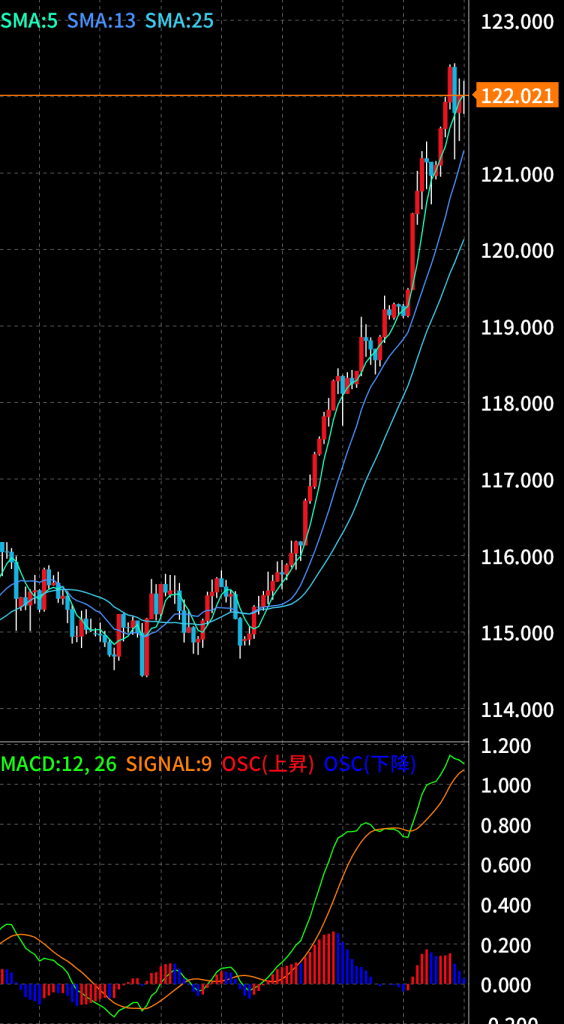This screenshot has height=1024, width=564.
Task: Click the 0.200 MACD axis label
Action: click(506, 946)
